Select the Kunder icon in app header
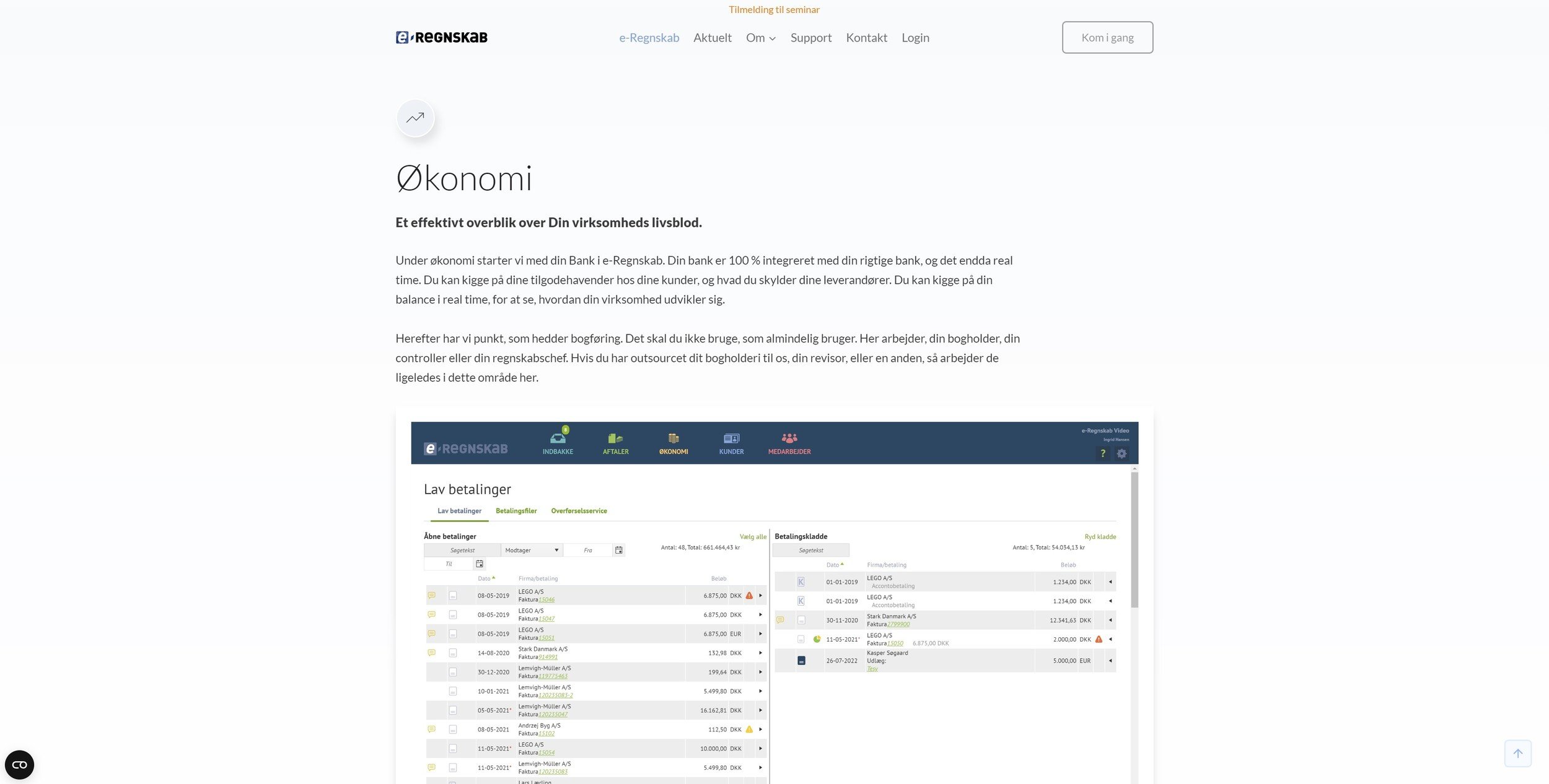The height and width of the screenshot is (784, 1549). click(731, 439)
